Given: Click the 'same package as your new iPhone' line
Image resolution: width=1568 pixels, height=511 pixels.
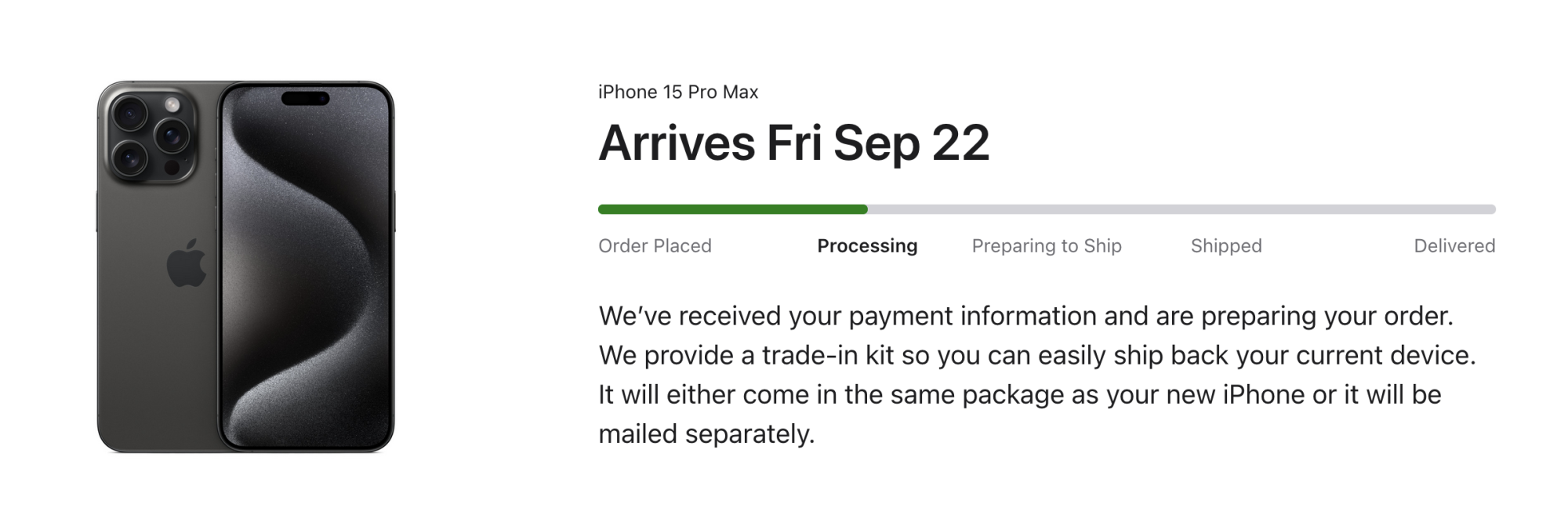Looking at the screenshot, I should (x=1020, y=394).
